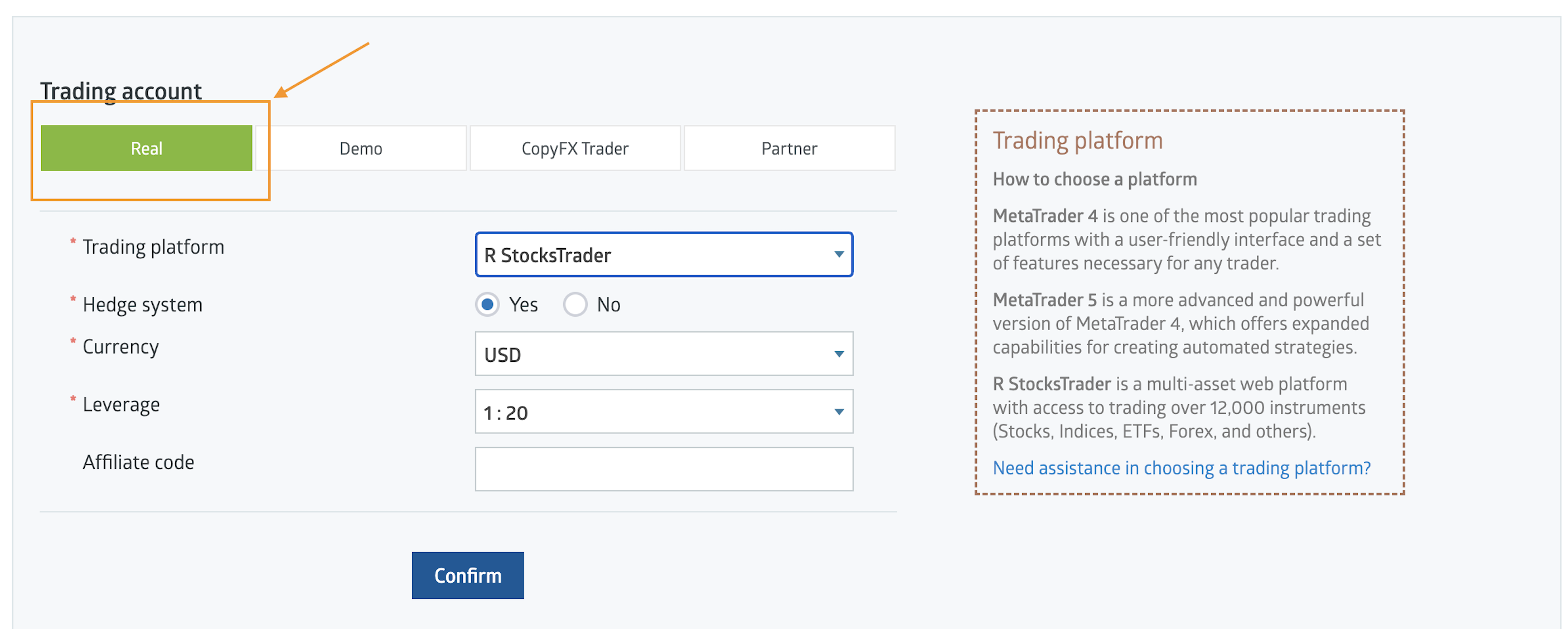This screenshot has height=629, width=1568.
Task: Click the Trading platform field label
Action: point(153,246)
